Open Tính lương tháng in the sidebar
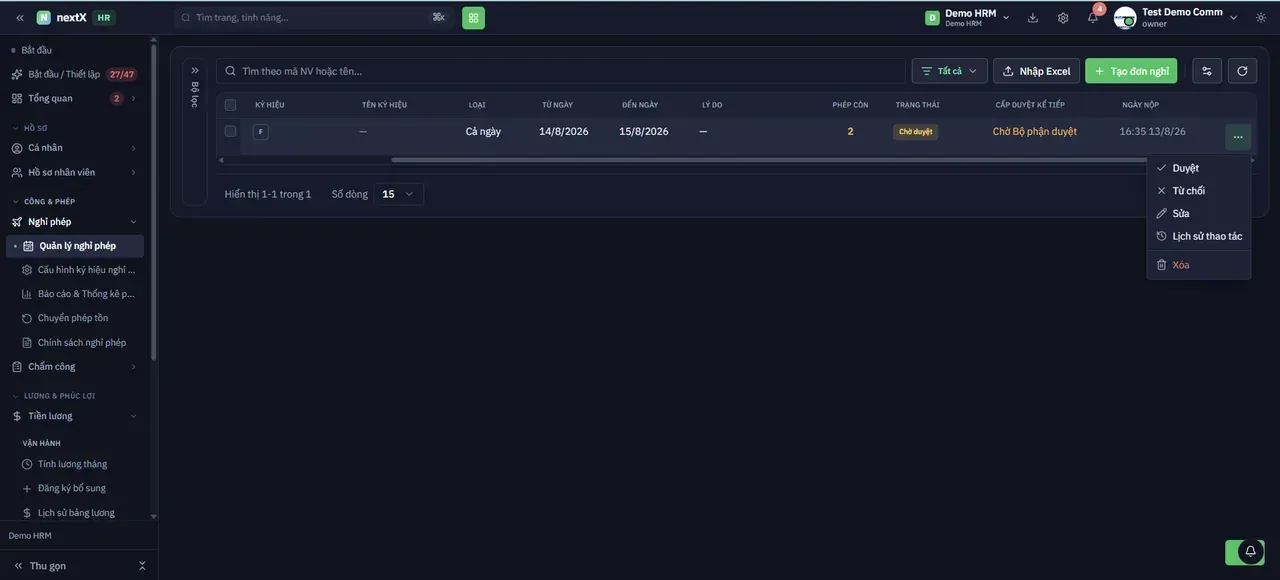This screenshot has height=580, width=1280. pyautogui.click(x=72, y=464)
